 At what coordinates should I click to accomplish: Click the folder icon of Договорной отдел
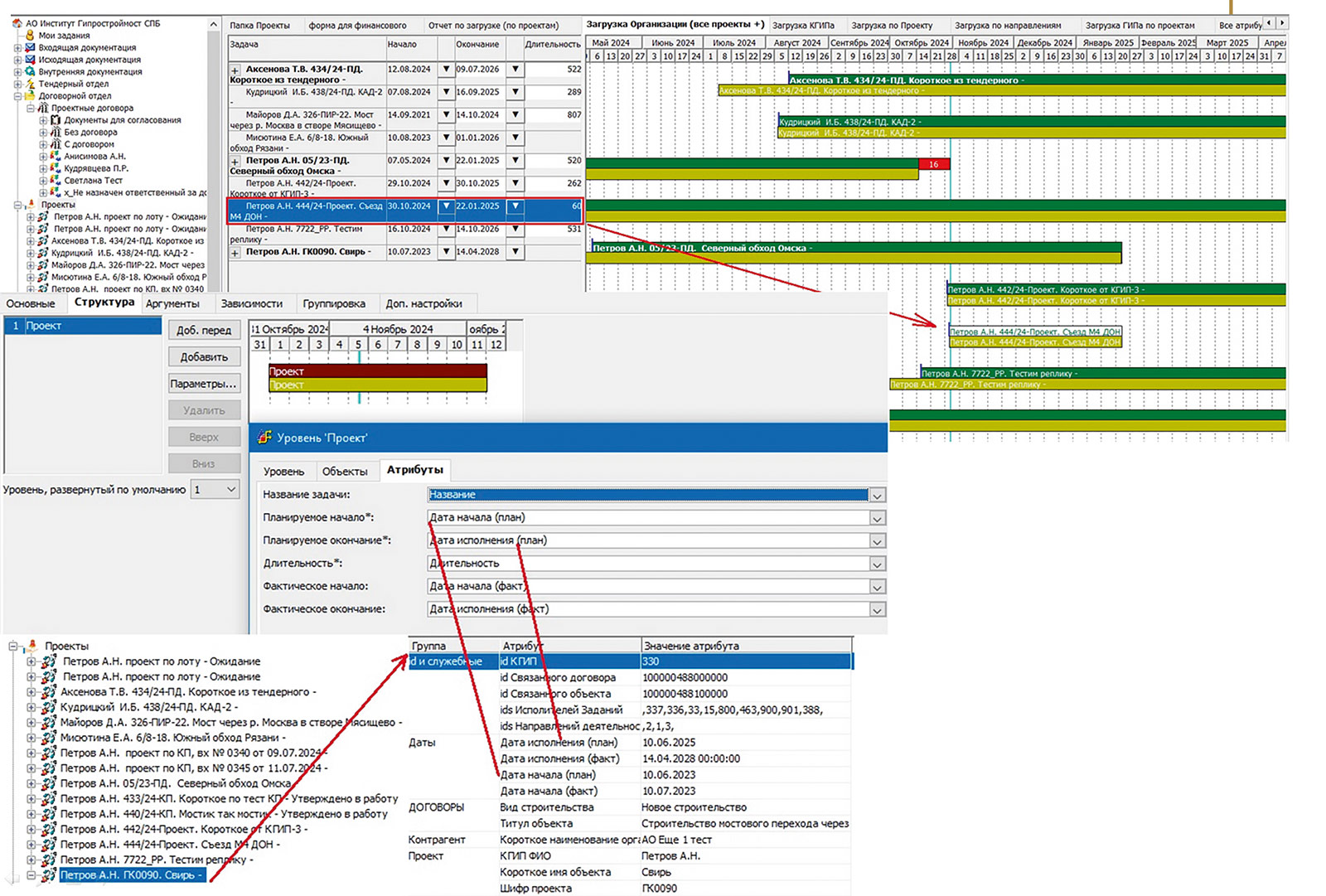(30, 95)
